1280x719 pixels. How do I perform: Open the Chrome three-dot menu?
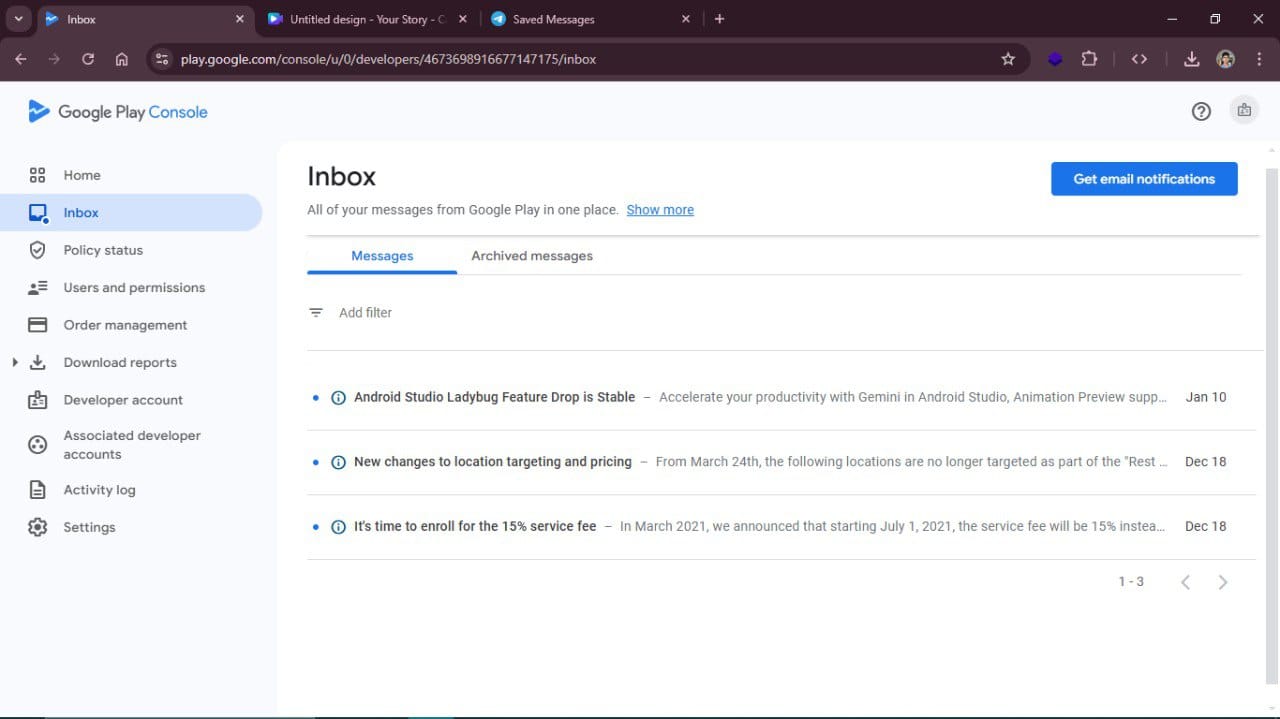point(1259,59)
